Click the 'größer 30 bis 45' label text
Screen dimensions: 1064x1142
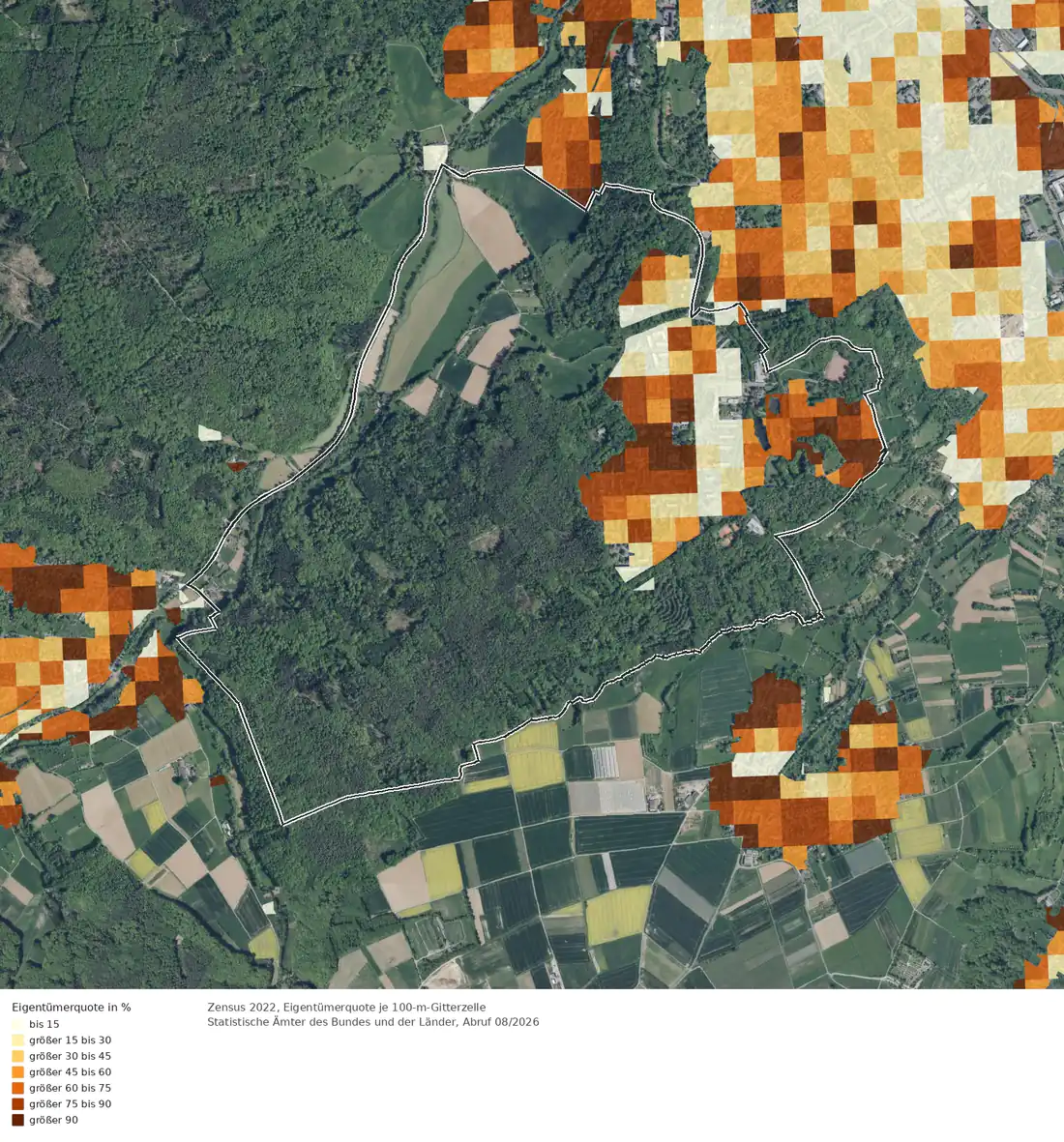(71, 1056)
